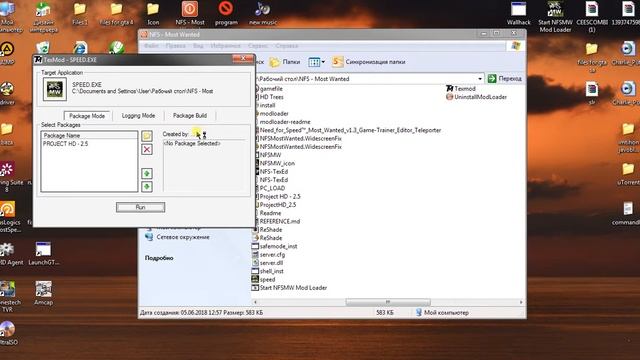The image size is (640, 360).
Task: Open the Сетевое окружение link in Explorer sidebar
Action: [x=178, y=237]
